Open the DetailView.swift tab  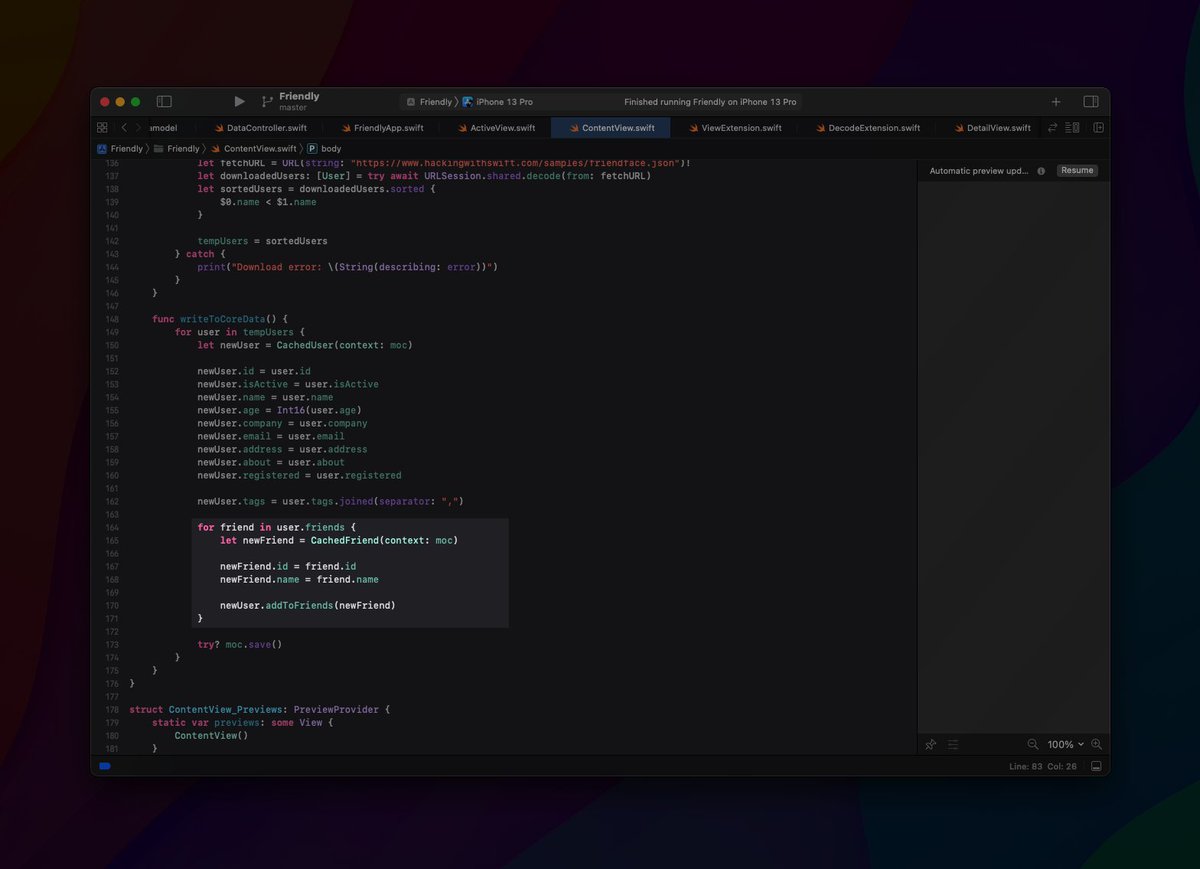(998, 128)
